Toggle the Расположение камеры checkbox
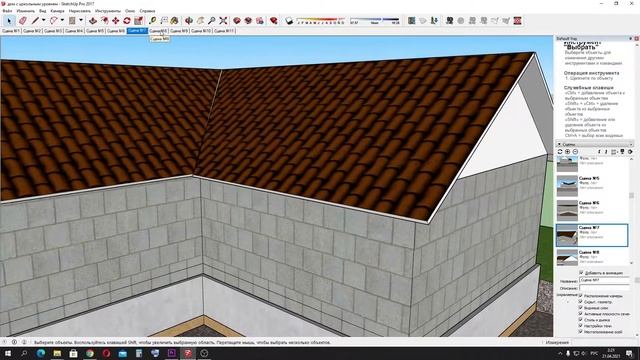 (580, 296)
